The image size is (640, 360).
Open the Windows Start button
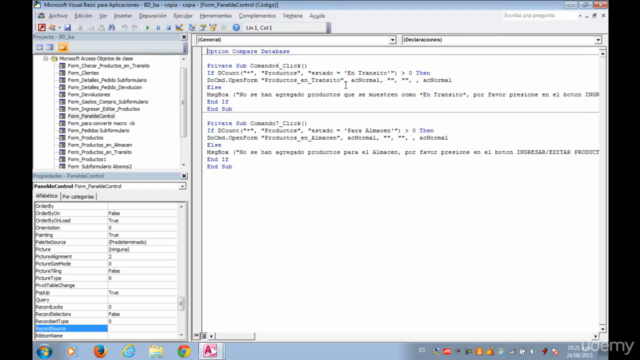point(44,351)
